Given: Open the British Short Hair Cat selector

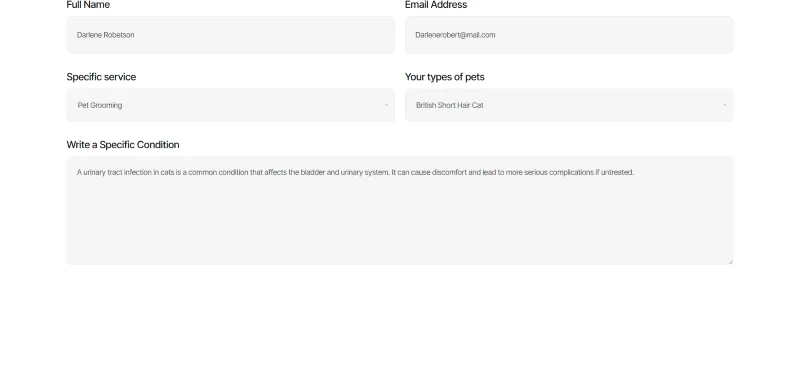Looking at the screenshot, I should pos(569,105).
